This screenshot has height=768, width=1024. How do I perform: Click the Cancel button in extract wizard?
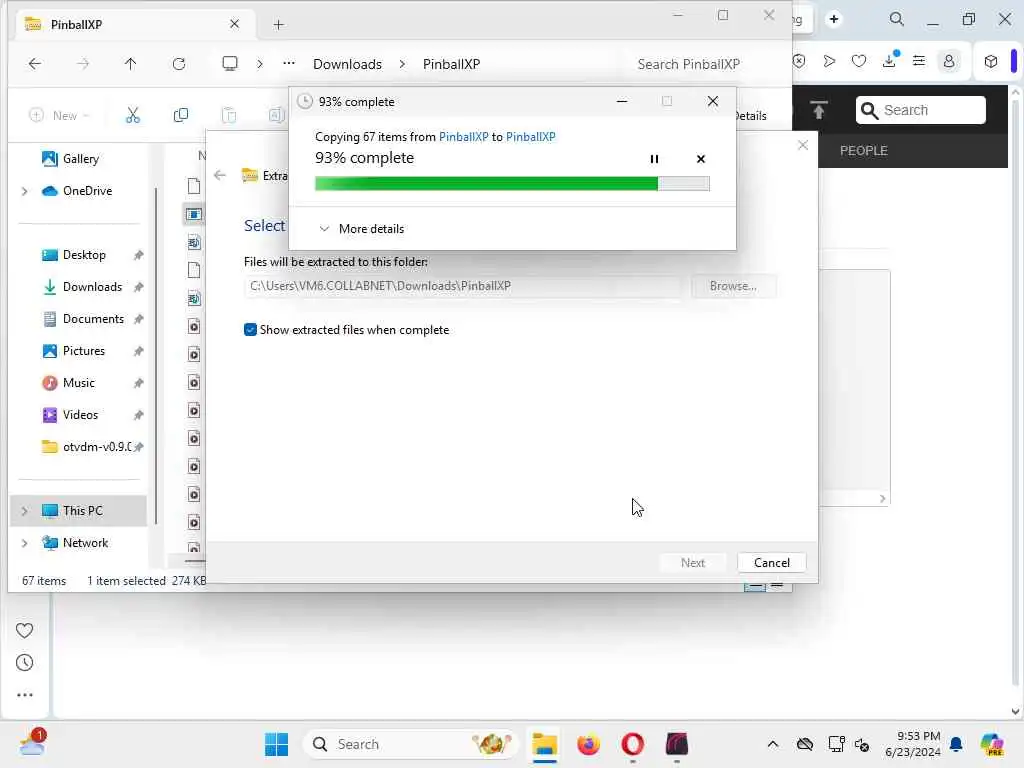[771, 562]
